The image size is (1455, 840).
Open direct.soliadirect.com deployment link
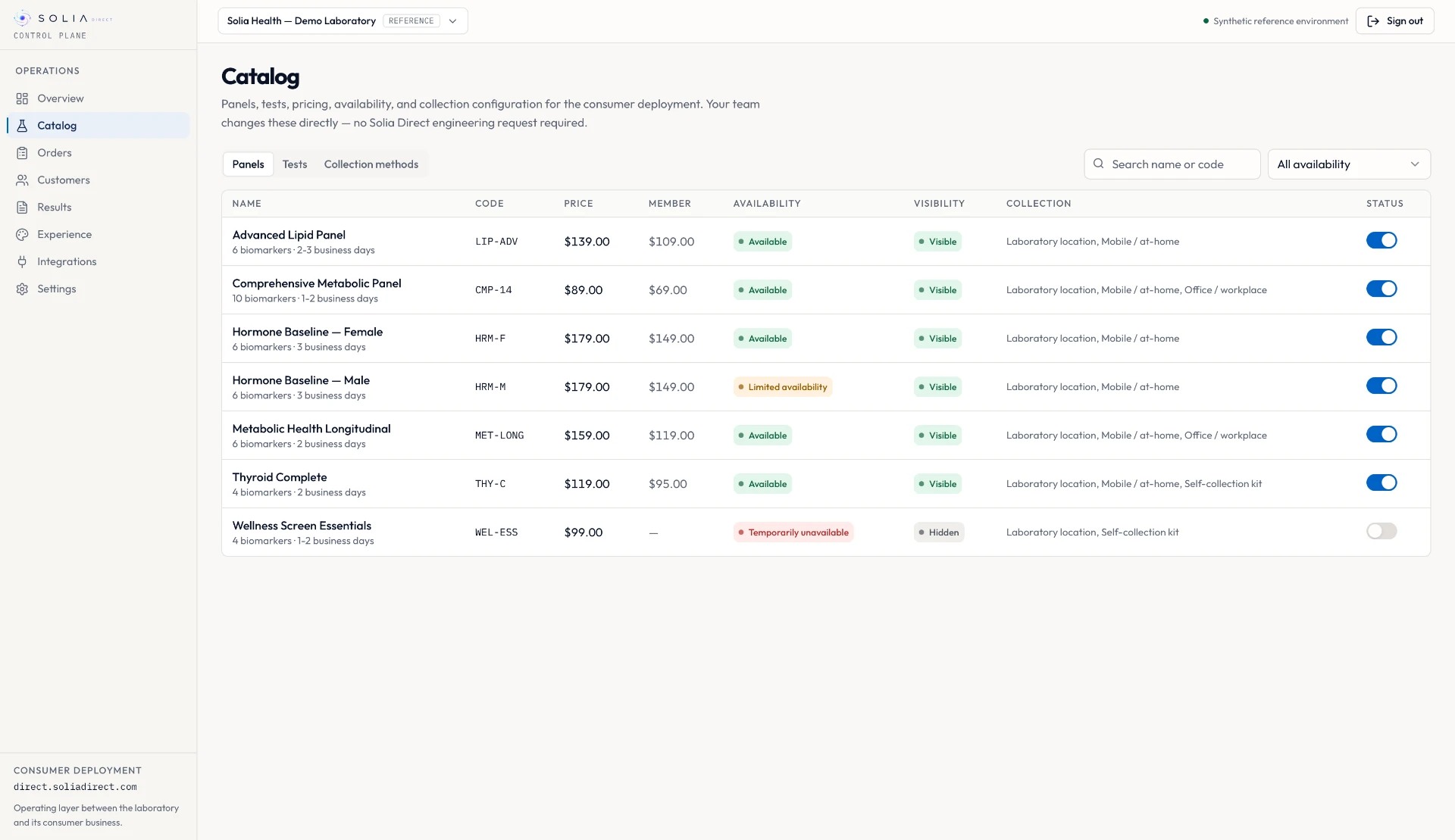pos(75,787)
